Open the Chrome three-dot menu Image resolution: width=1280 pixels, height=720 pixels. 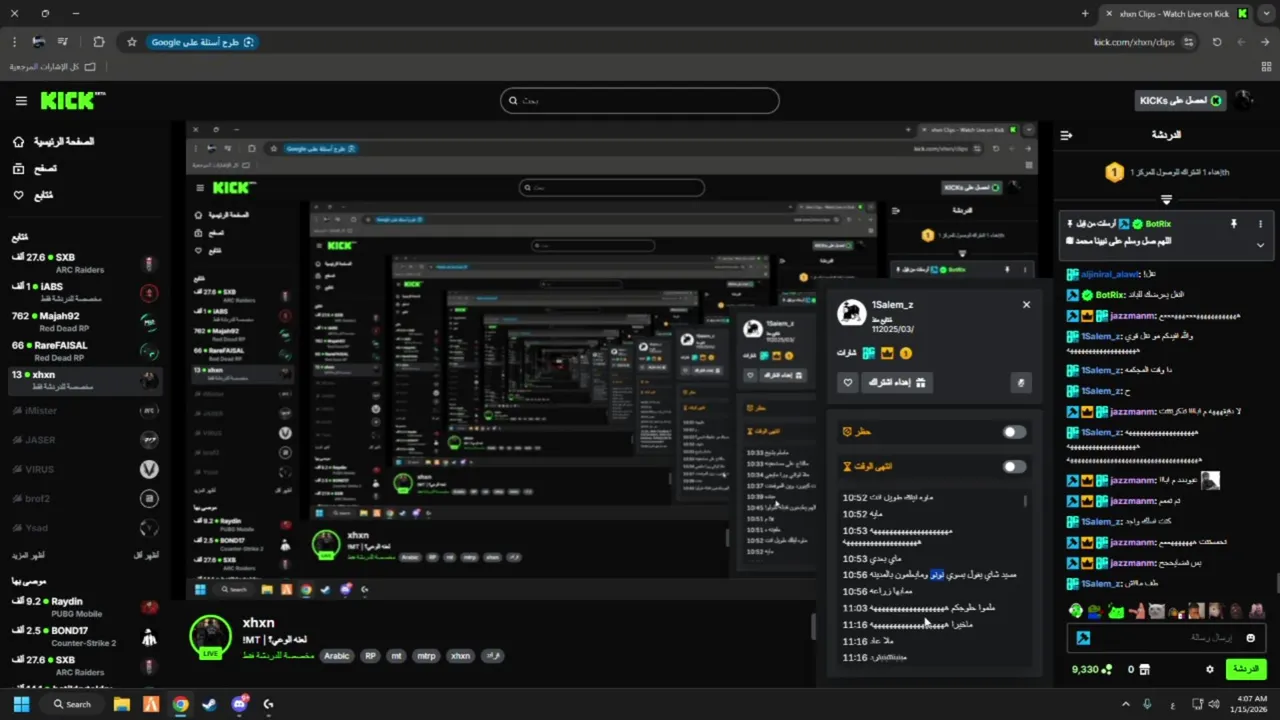tap(14, 42)
